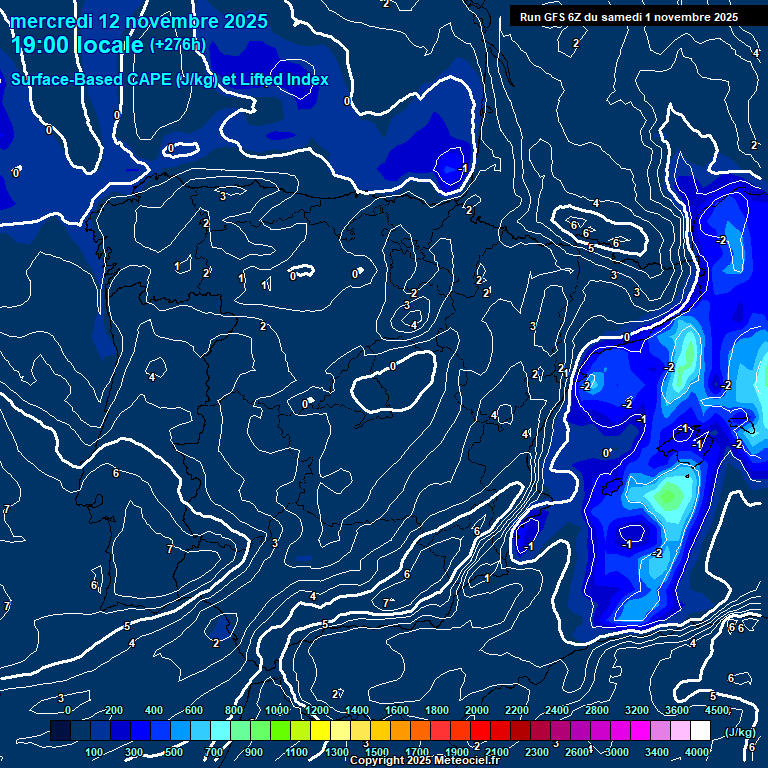
Task: Click the legend value "400"
Action: point(154,710)
